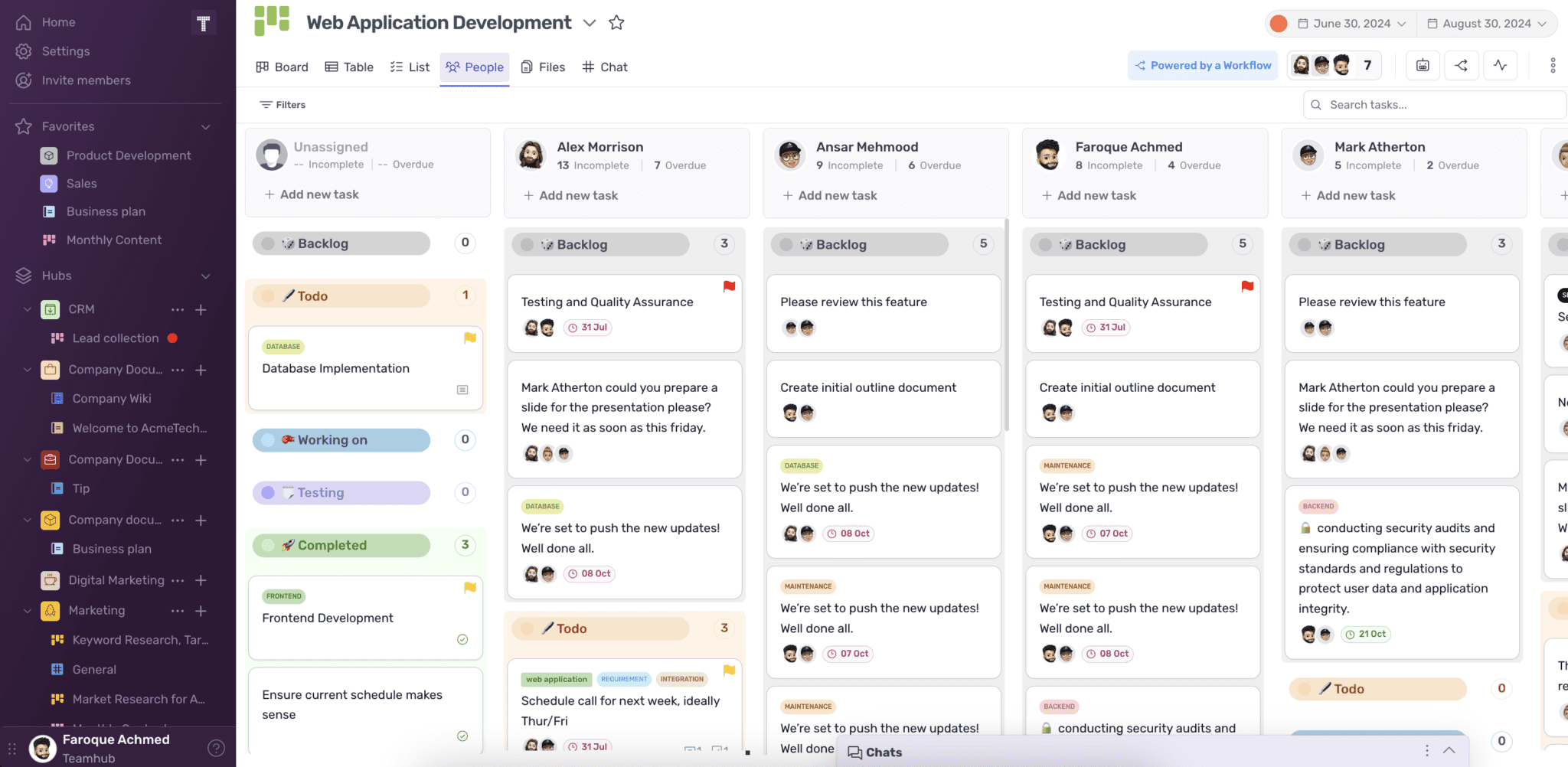This screenshot has height=767, width=1568.
Task: Toggle the red flag on Testing and Quality Assurance
Action: click(x=728, y=286)
